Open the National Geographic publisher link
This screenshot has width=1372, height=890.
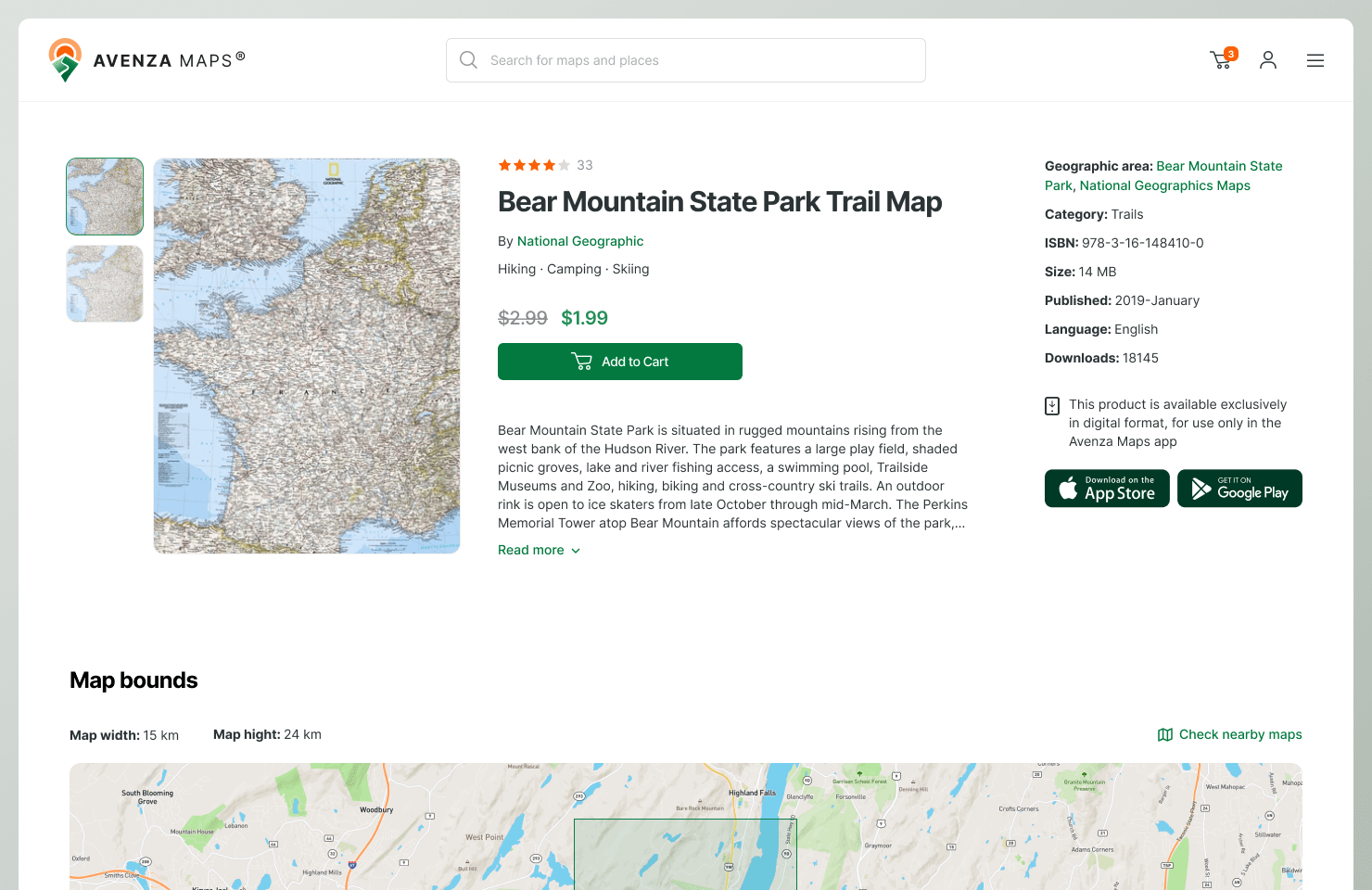click(x=580, y=241)
